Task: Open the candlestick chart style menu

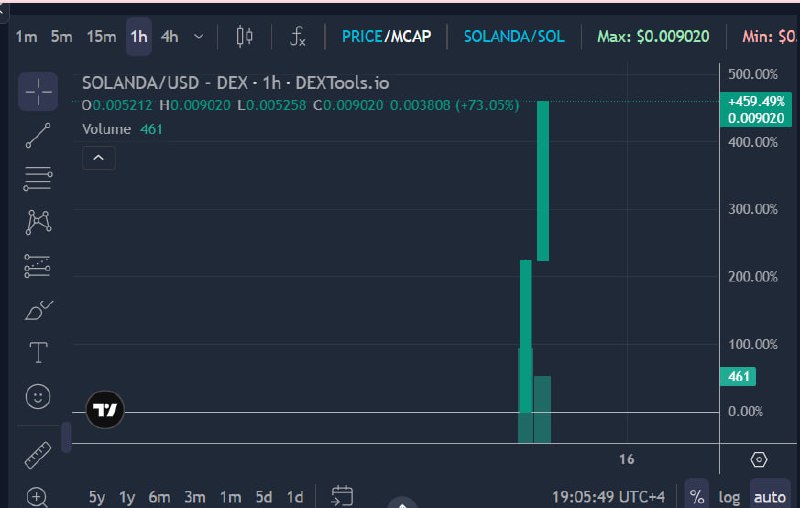Action: pyautogui.click(x=244, y=37)
